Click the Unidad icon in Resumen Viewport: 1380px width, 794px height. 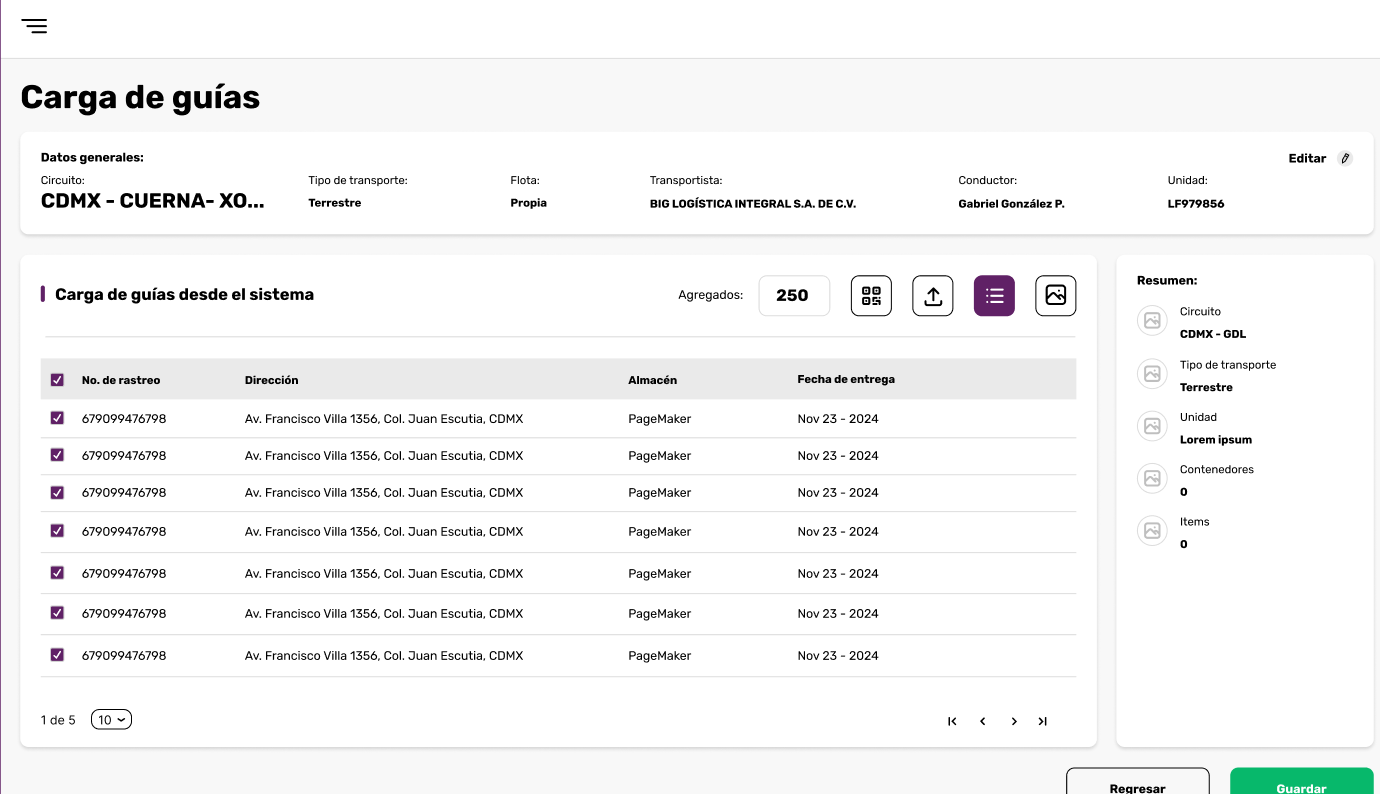(1152, 426)
